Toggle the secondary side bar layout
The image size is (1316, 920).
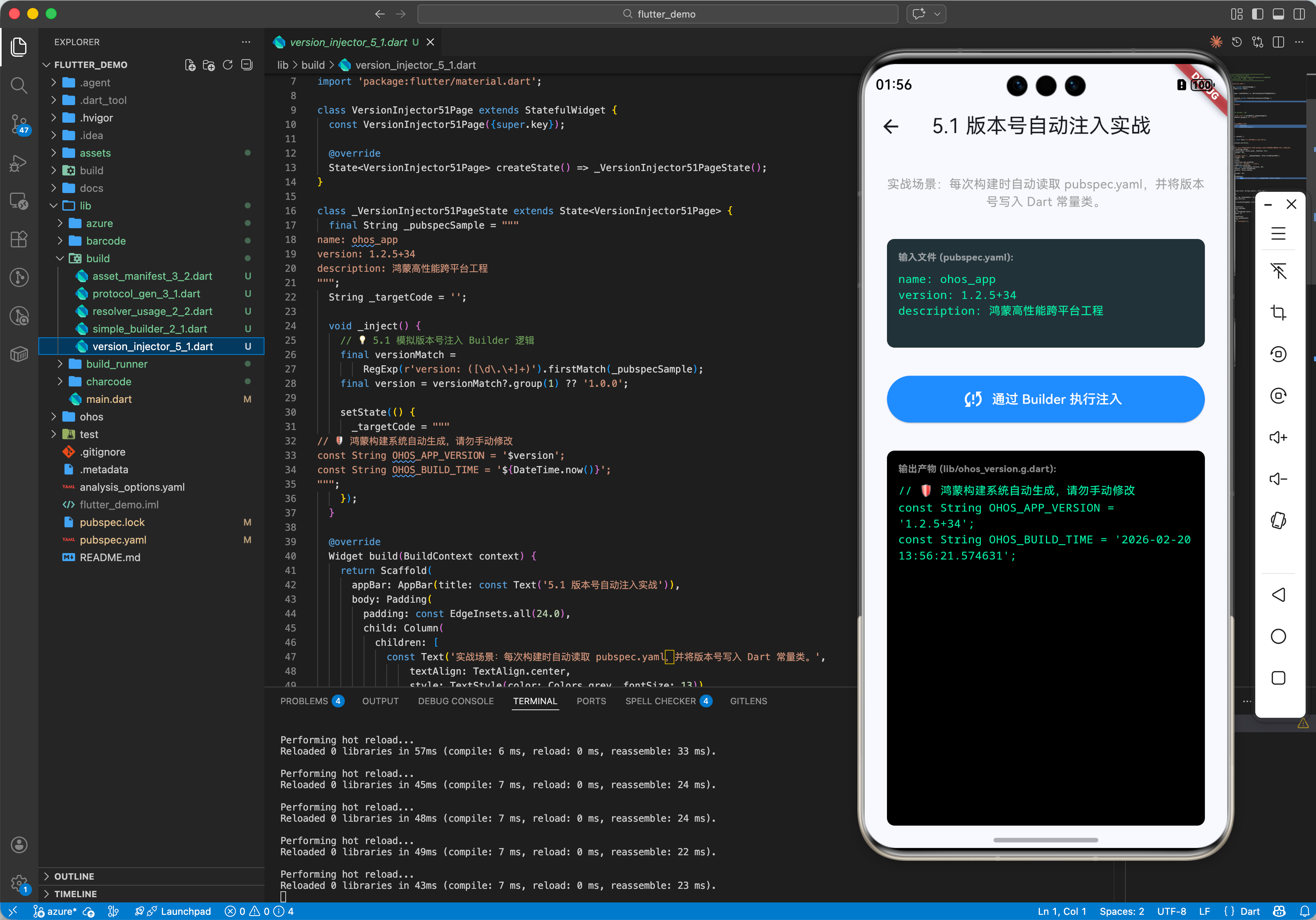click(x=1299, y=14)
